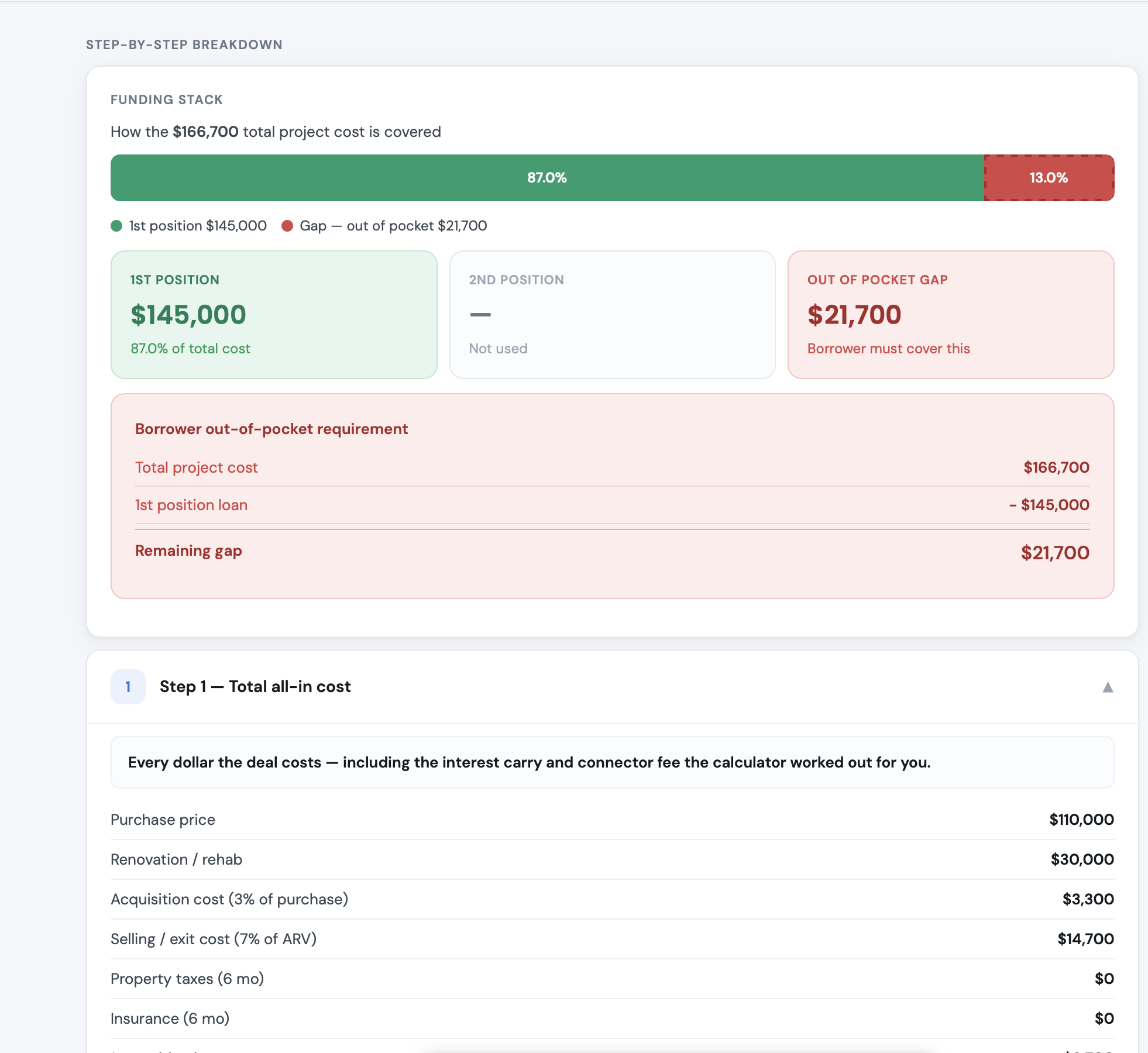The height and width of the screenshot is (1053, 1148).
Task: Click the green 87.0% funding bar segment
Action: pyautogui.click(x=547, y=178)
